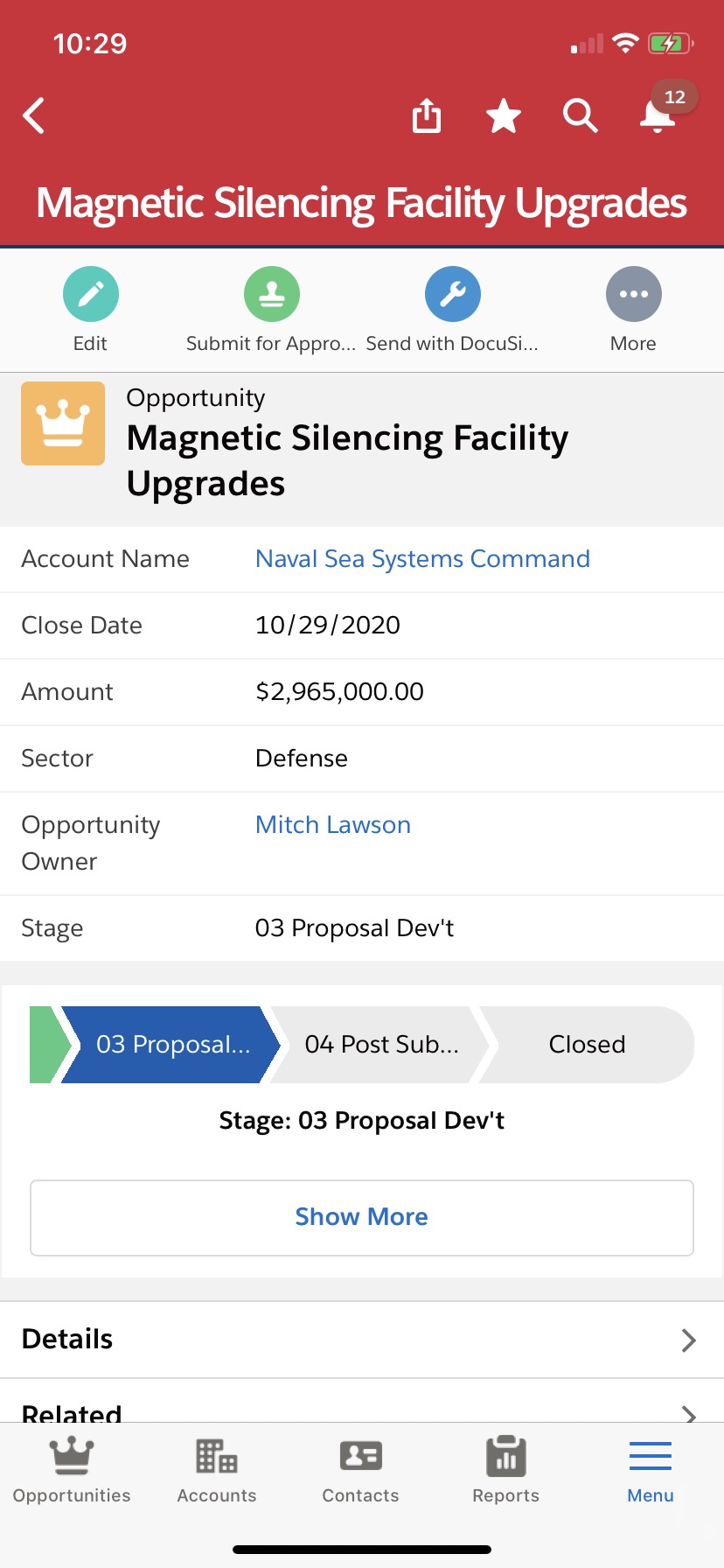Open the Menu tab
The height and width of the screenshot is (1568, 724).
pyautogui.click(x=650, y=1470)
